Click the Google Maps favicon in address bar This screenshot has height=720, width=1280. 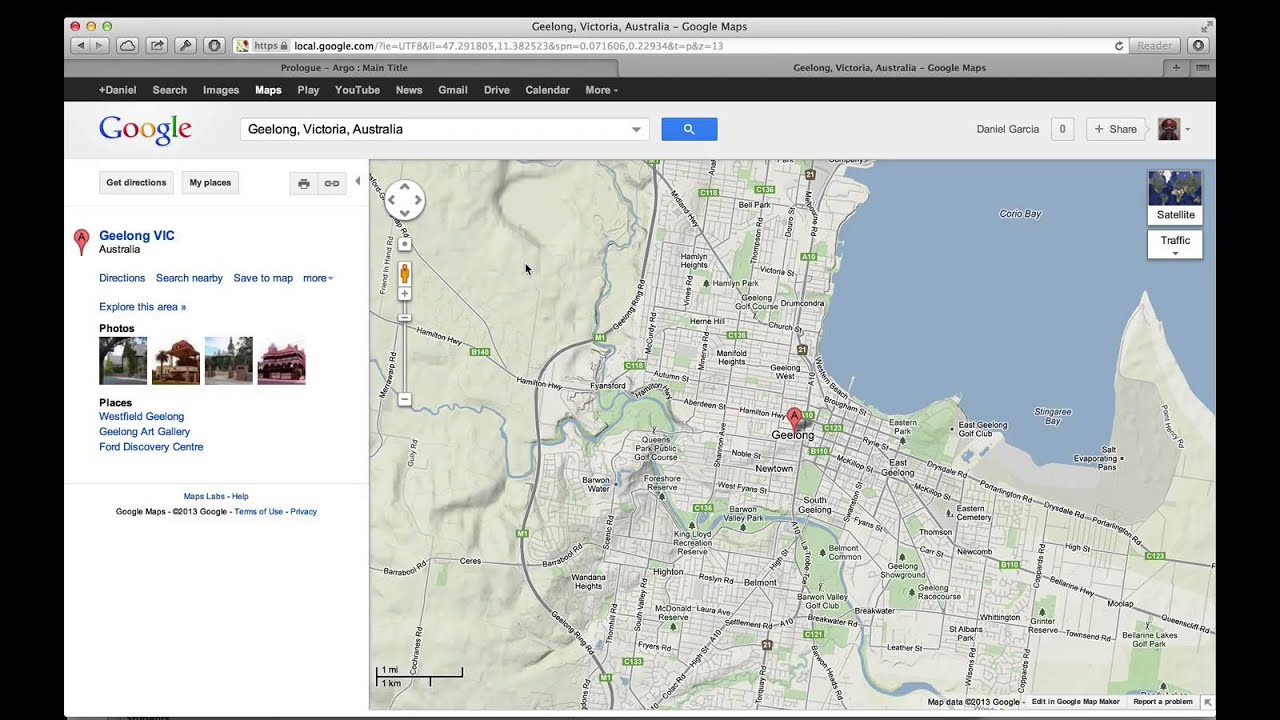coord(242,46)
